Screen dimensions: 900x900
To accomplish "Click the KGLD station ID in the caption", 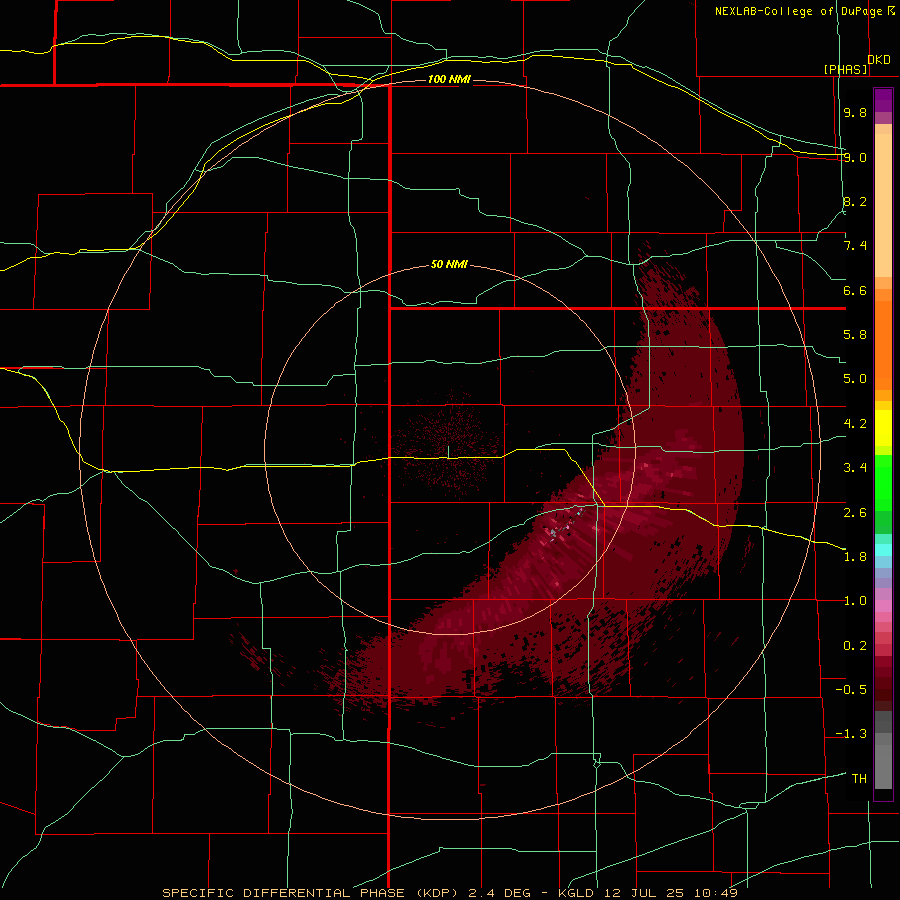I will click(x=576, y=893).
